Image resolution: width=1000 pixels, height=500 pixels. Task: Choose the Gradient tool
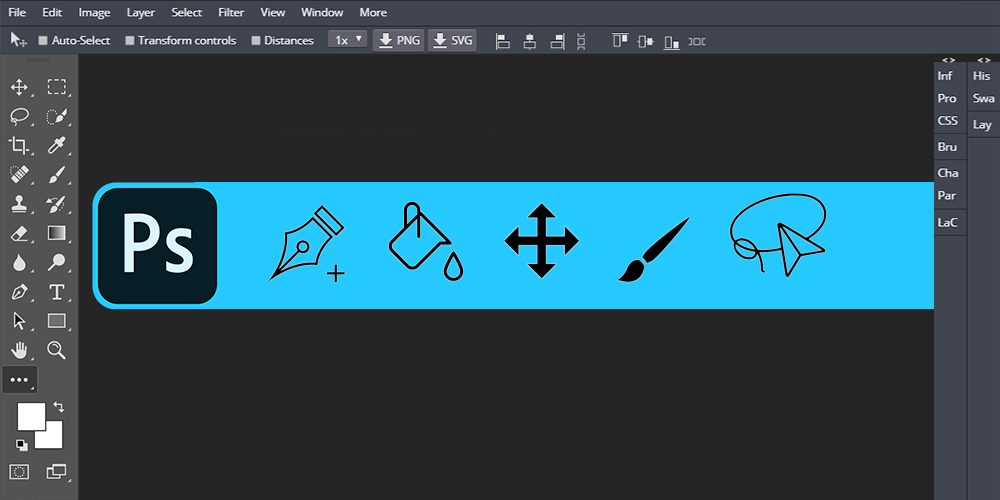tap(57, 233)
